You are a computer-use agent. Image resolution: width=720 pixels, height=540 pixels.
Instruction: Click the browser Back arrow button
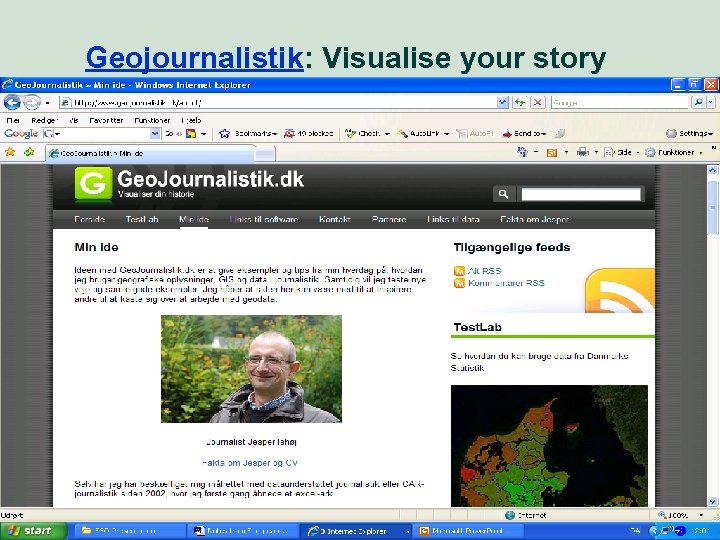point(12,102)
